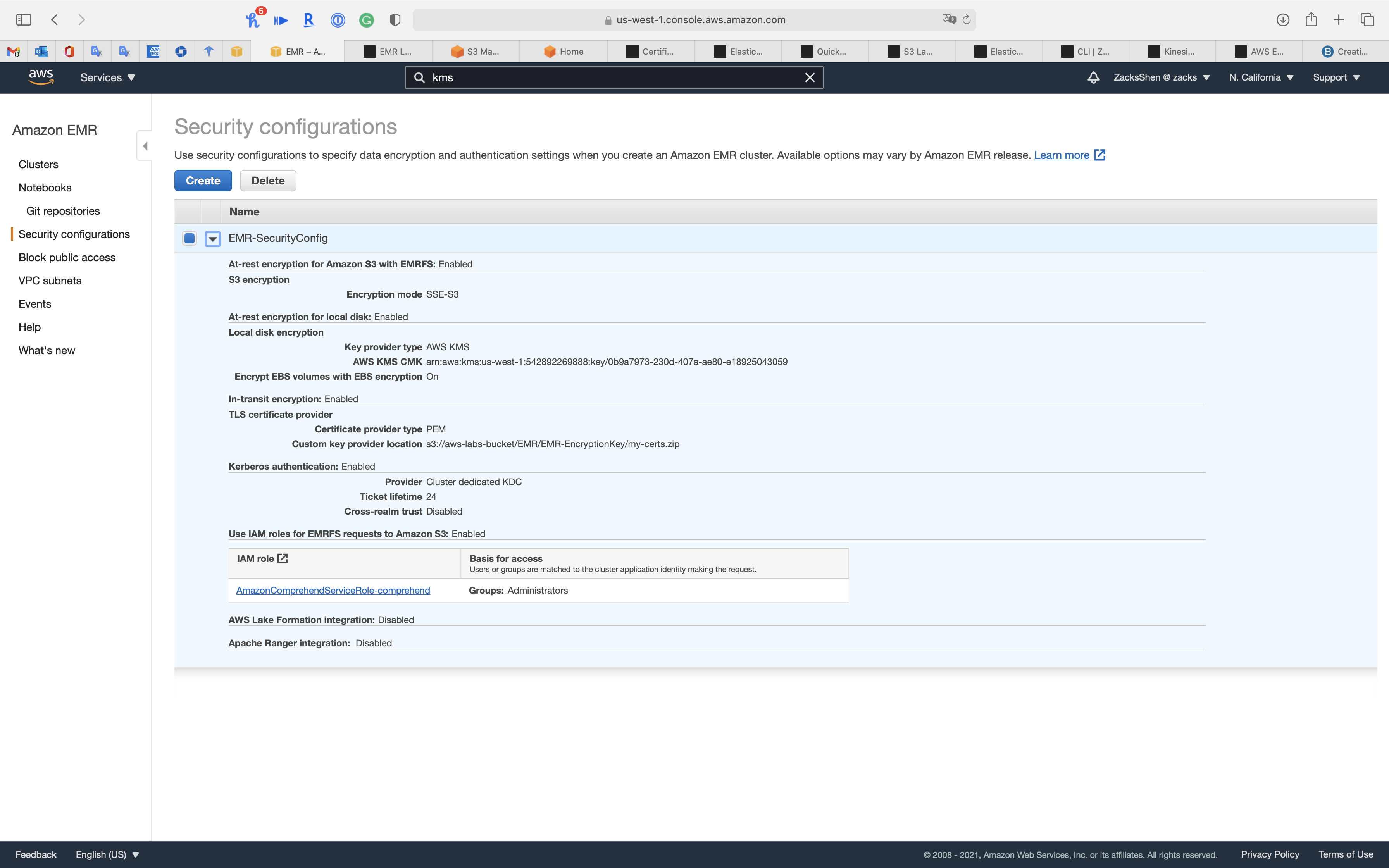Expand the ZacksShen @ zacks account menu
This screenshot has height=868, width=1389.
pyautogui.click(x=1161, y=77)
